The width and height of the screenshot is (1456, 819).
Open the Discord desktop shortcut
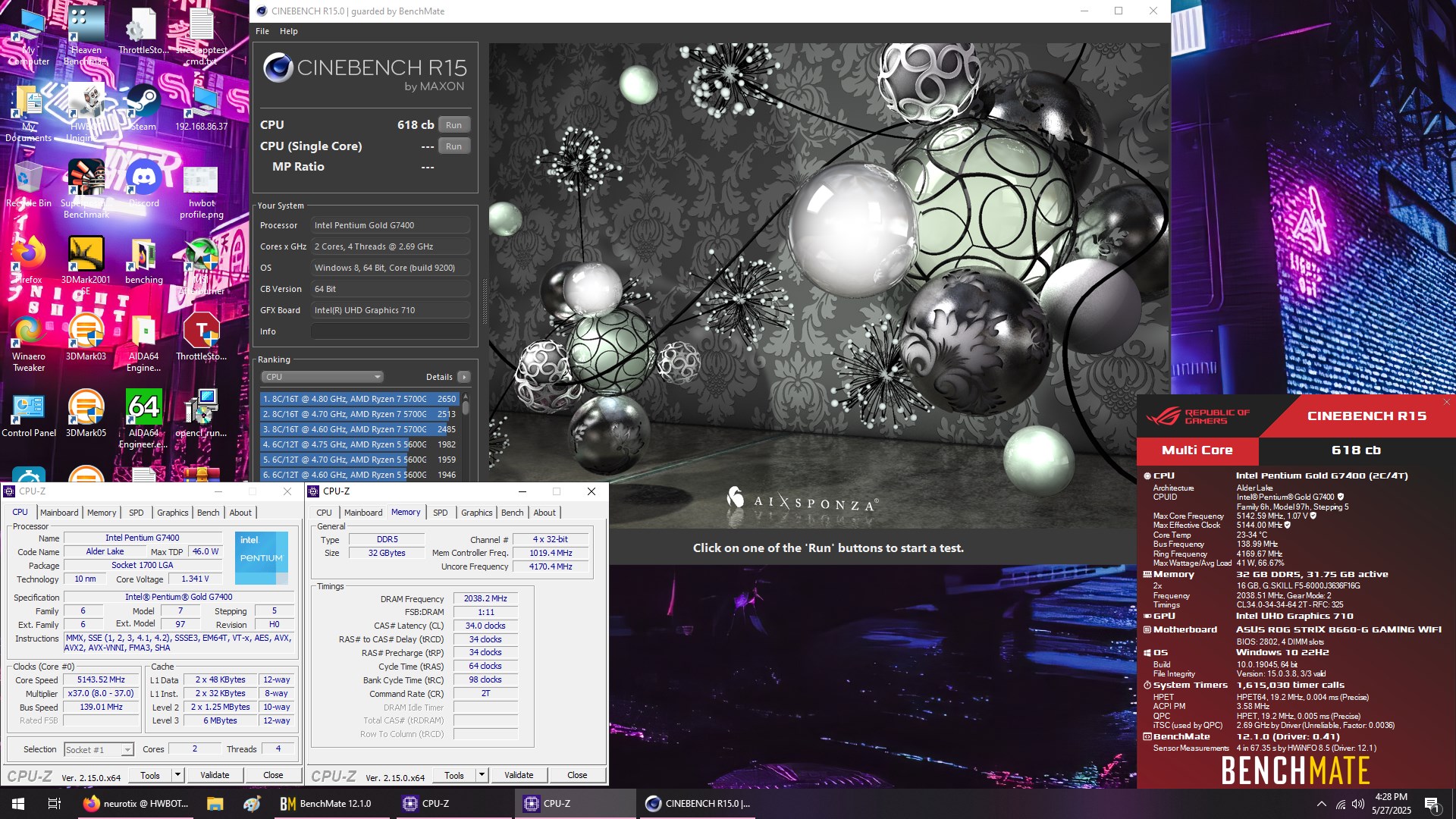[143, 184]
